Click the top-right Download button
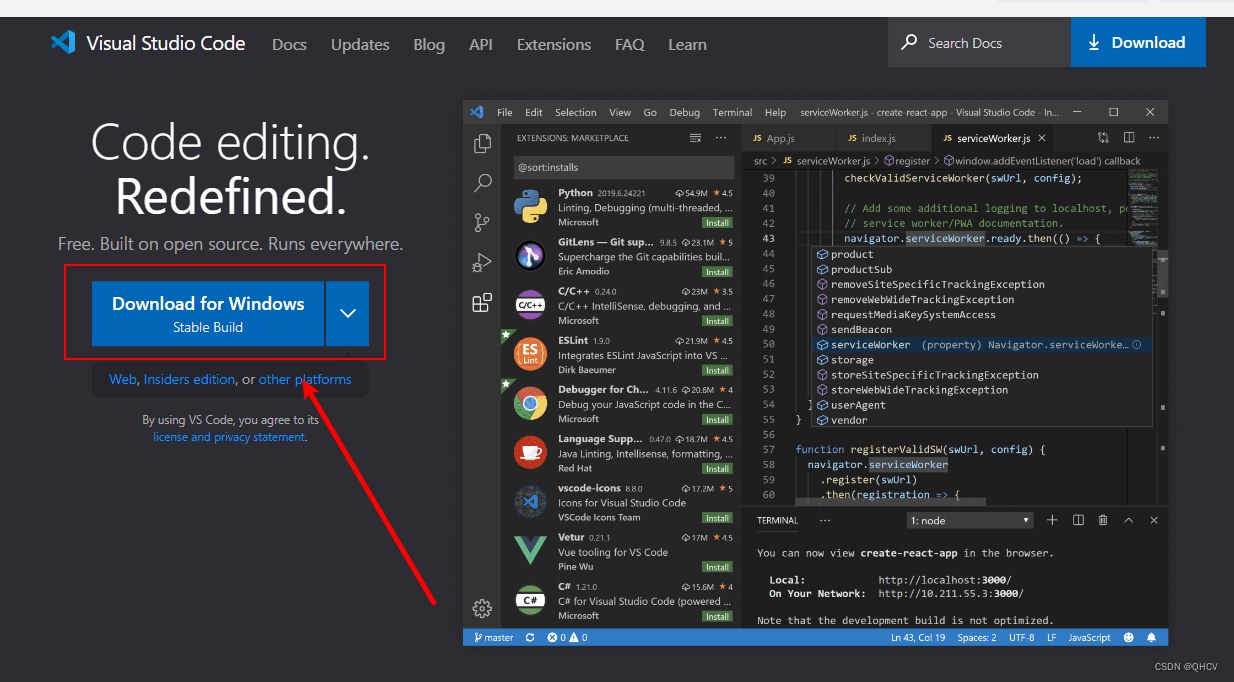1234x682 pixels. (1138, 42)
